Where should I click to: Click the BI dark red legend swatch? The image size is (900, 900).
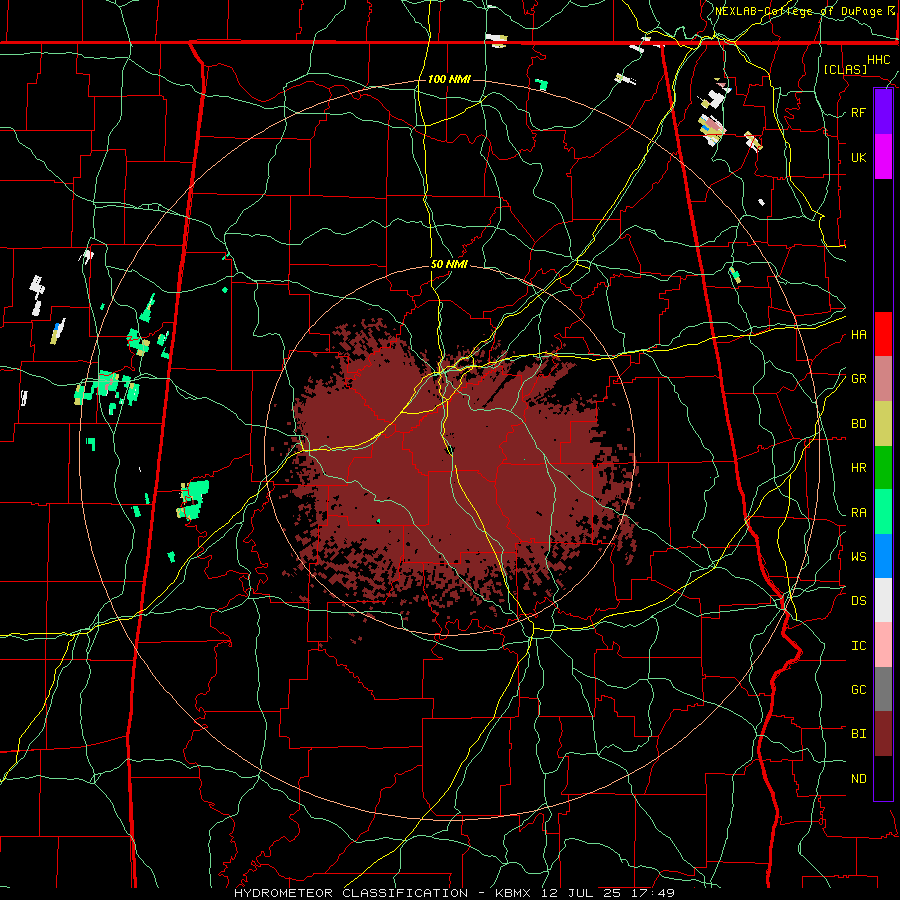883,734
